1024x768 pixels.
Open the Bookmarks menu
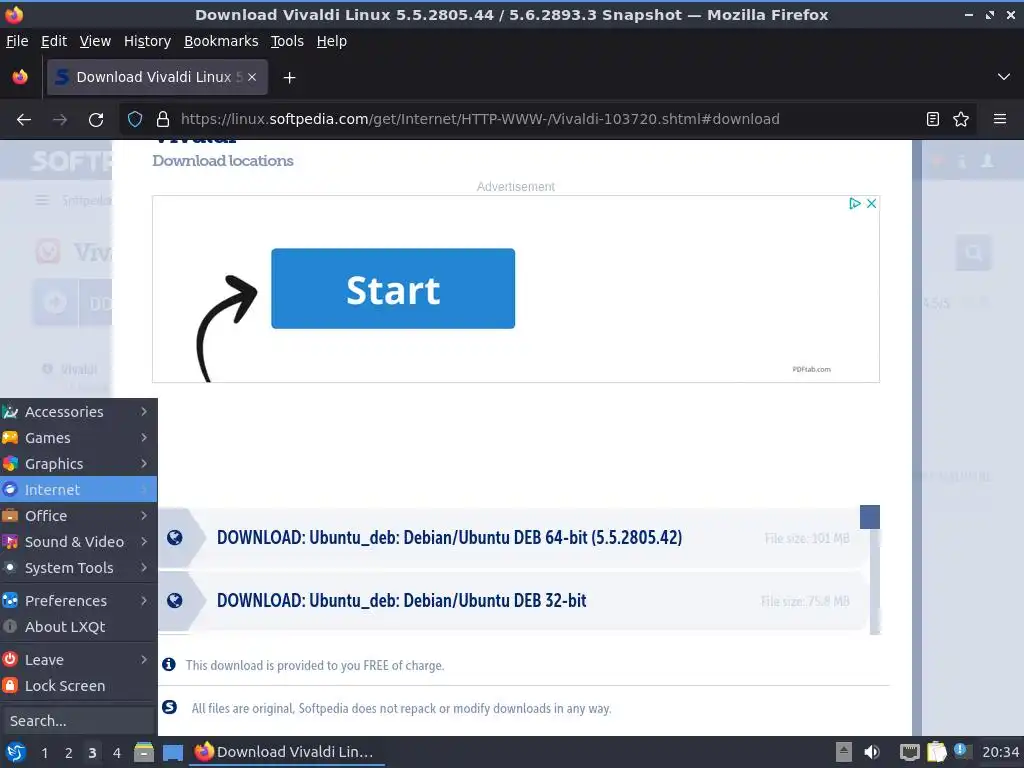pos(221,41)
